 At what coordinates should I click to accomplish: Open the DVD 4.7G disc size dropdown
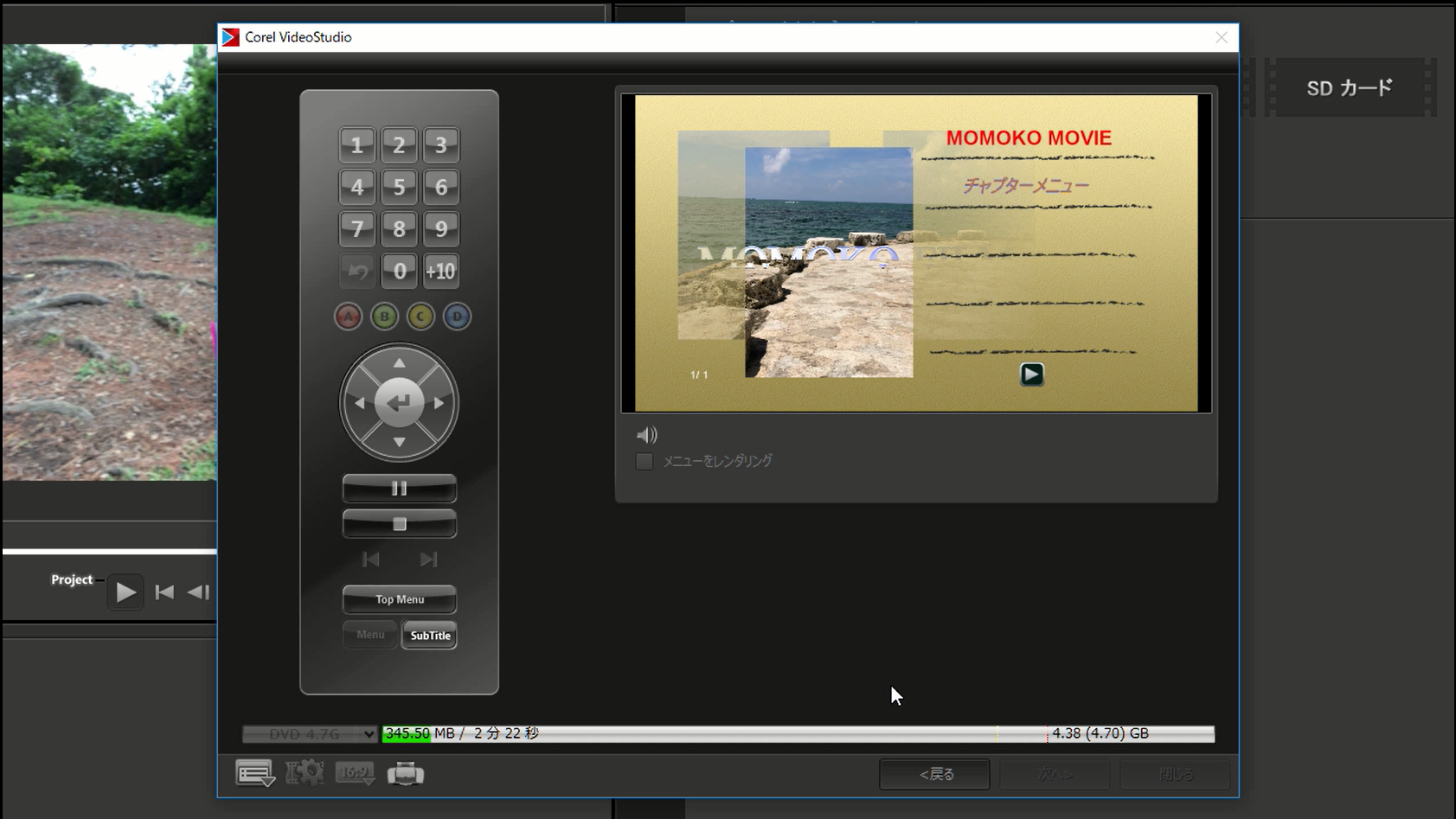point(310,734)
